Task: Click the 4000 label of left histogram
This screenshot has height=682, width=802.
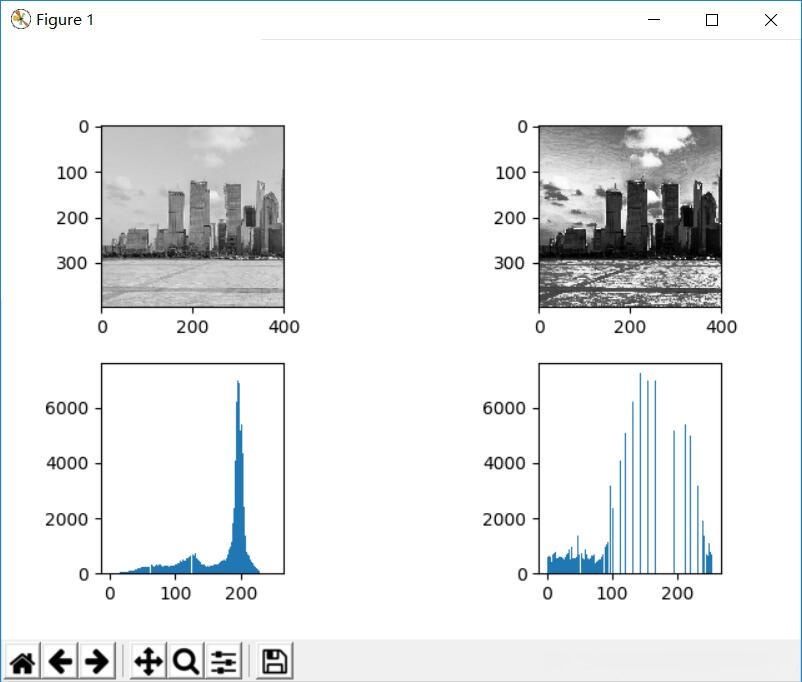Action: tap(66, 464)
